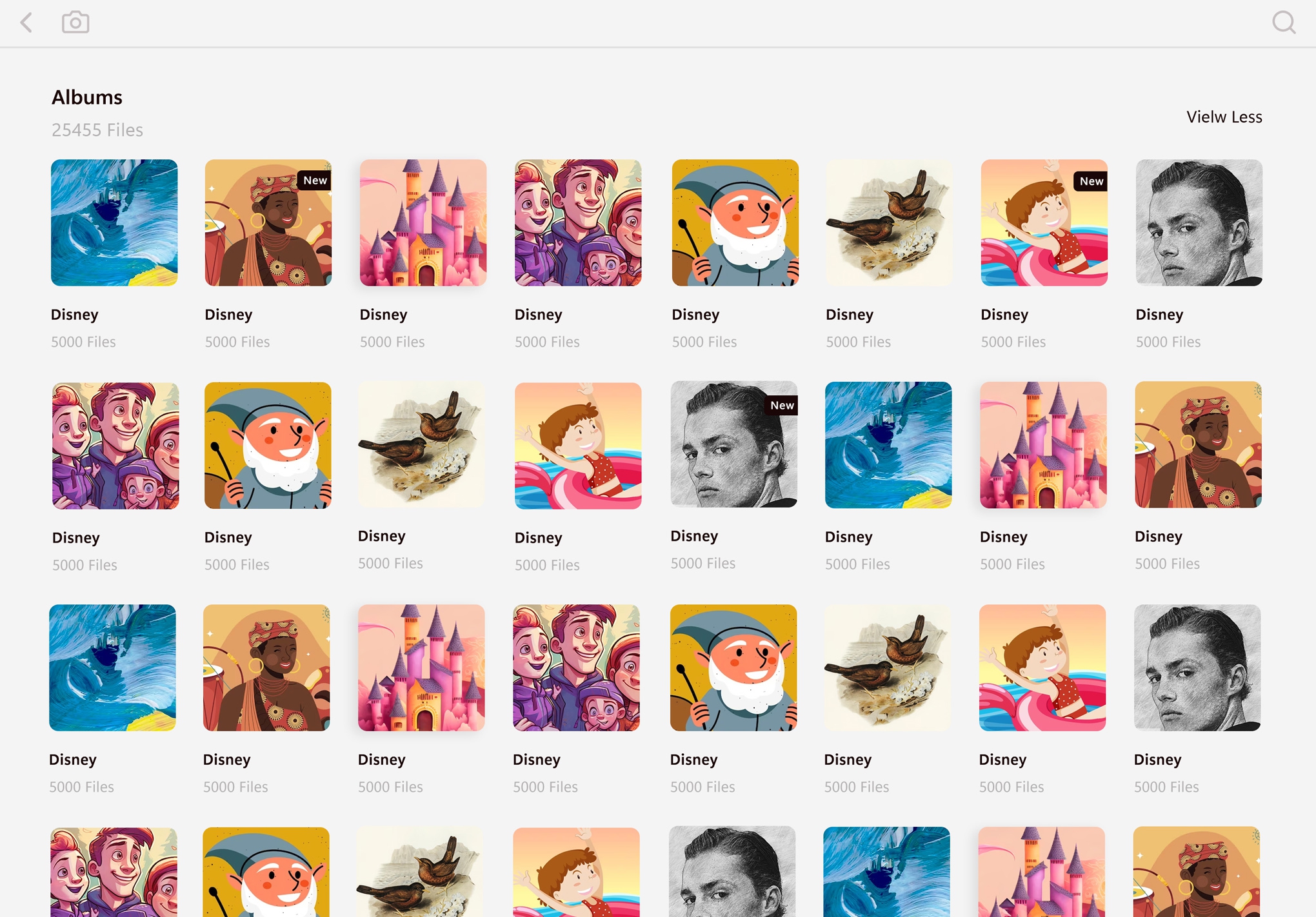Open first-row gnome with white beard album

click(x=735, y=222)
